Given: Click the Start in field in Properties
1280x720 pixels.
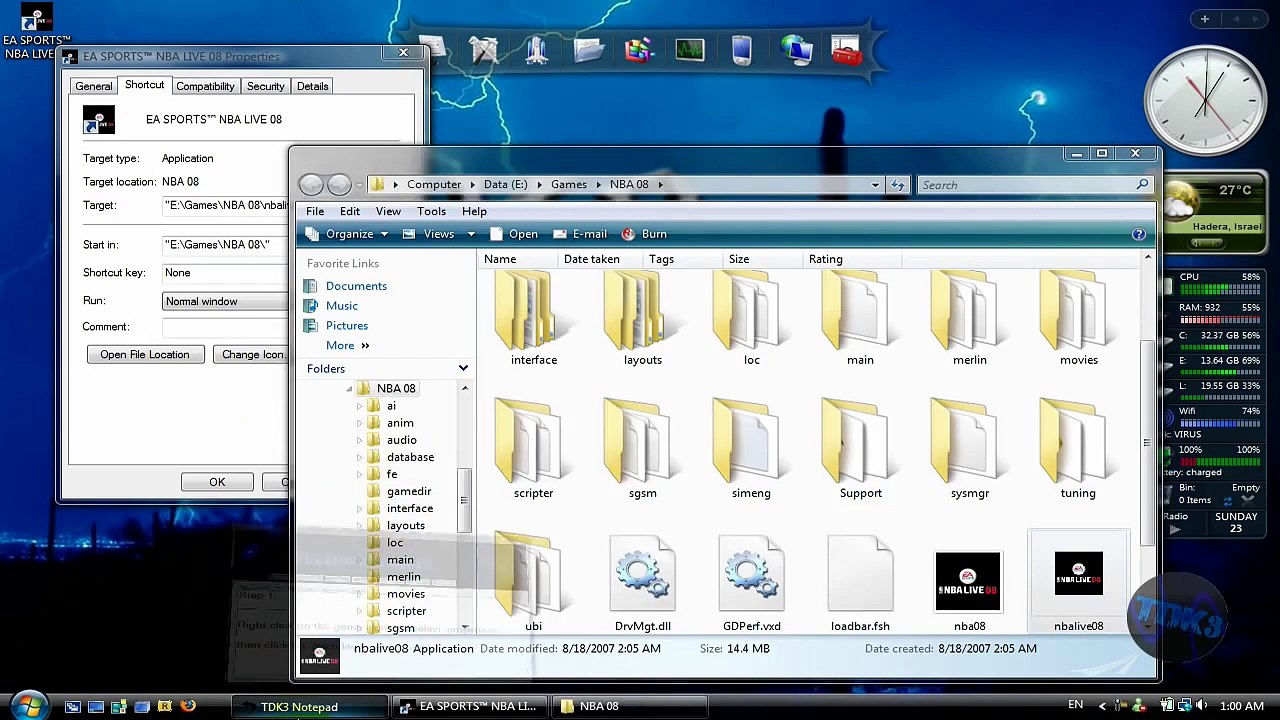Looking at the screenshot, I should click(225, 245).
